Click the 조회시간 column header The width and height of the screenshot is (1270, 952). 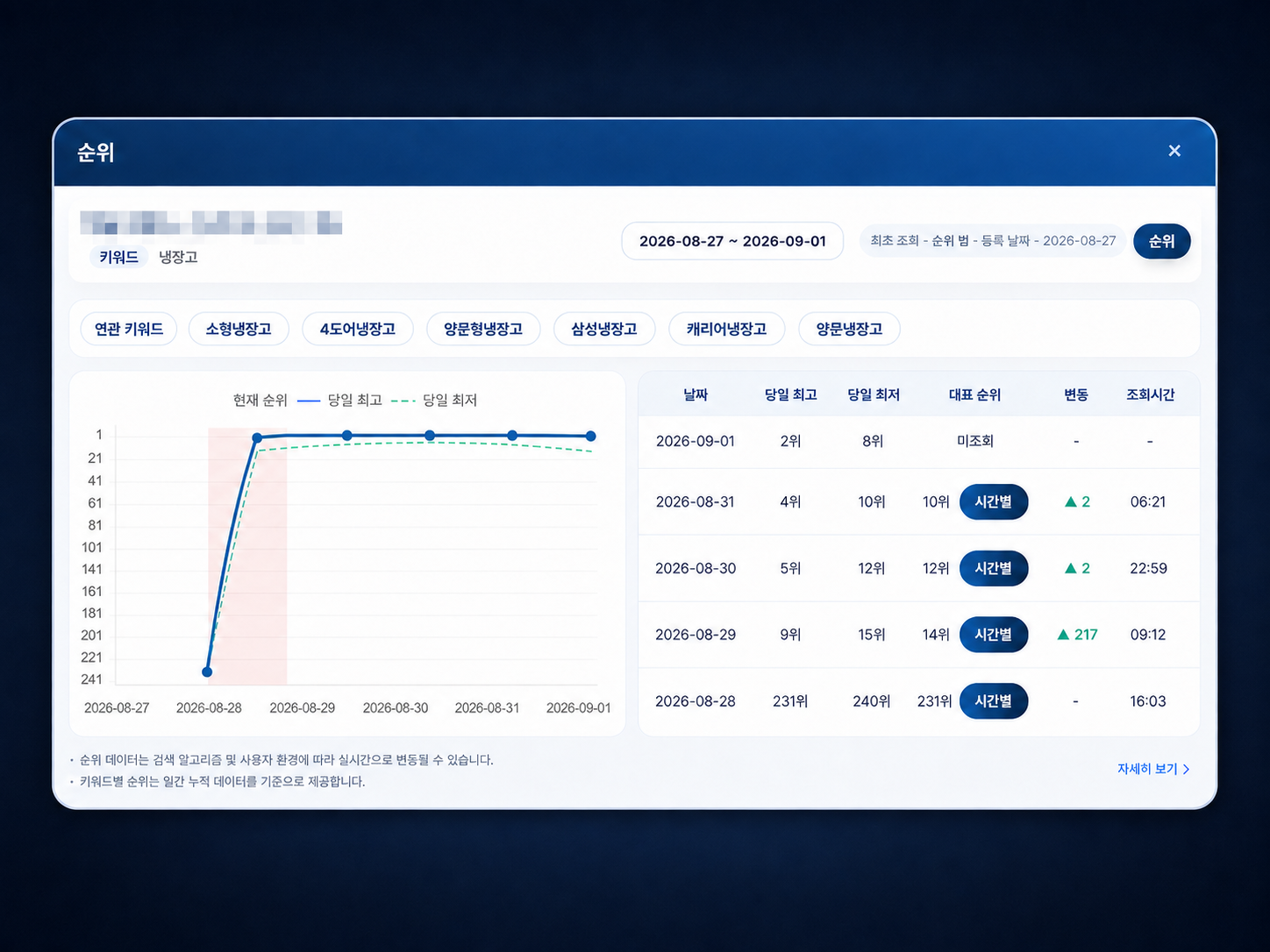tap(1150, 394)
